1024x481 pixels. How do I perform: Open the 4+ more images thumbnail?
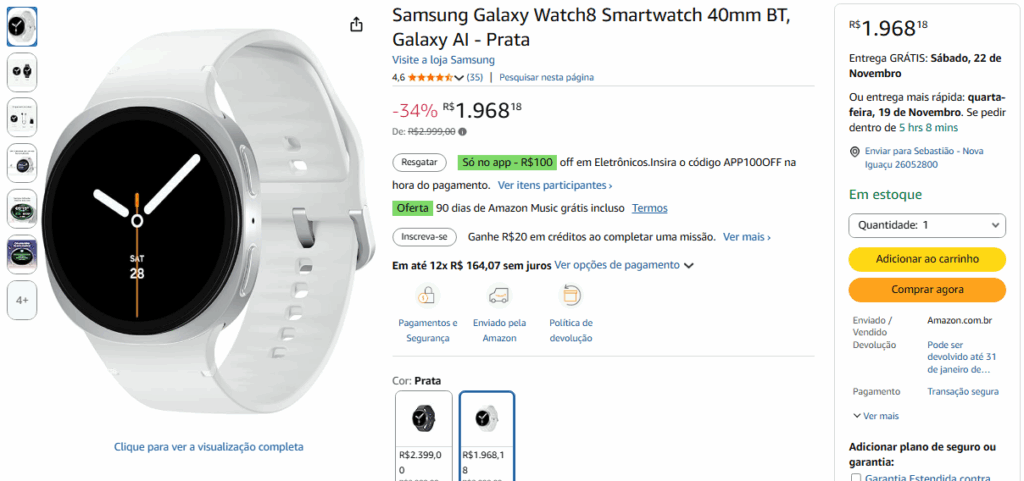[22, 300]
